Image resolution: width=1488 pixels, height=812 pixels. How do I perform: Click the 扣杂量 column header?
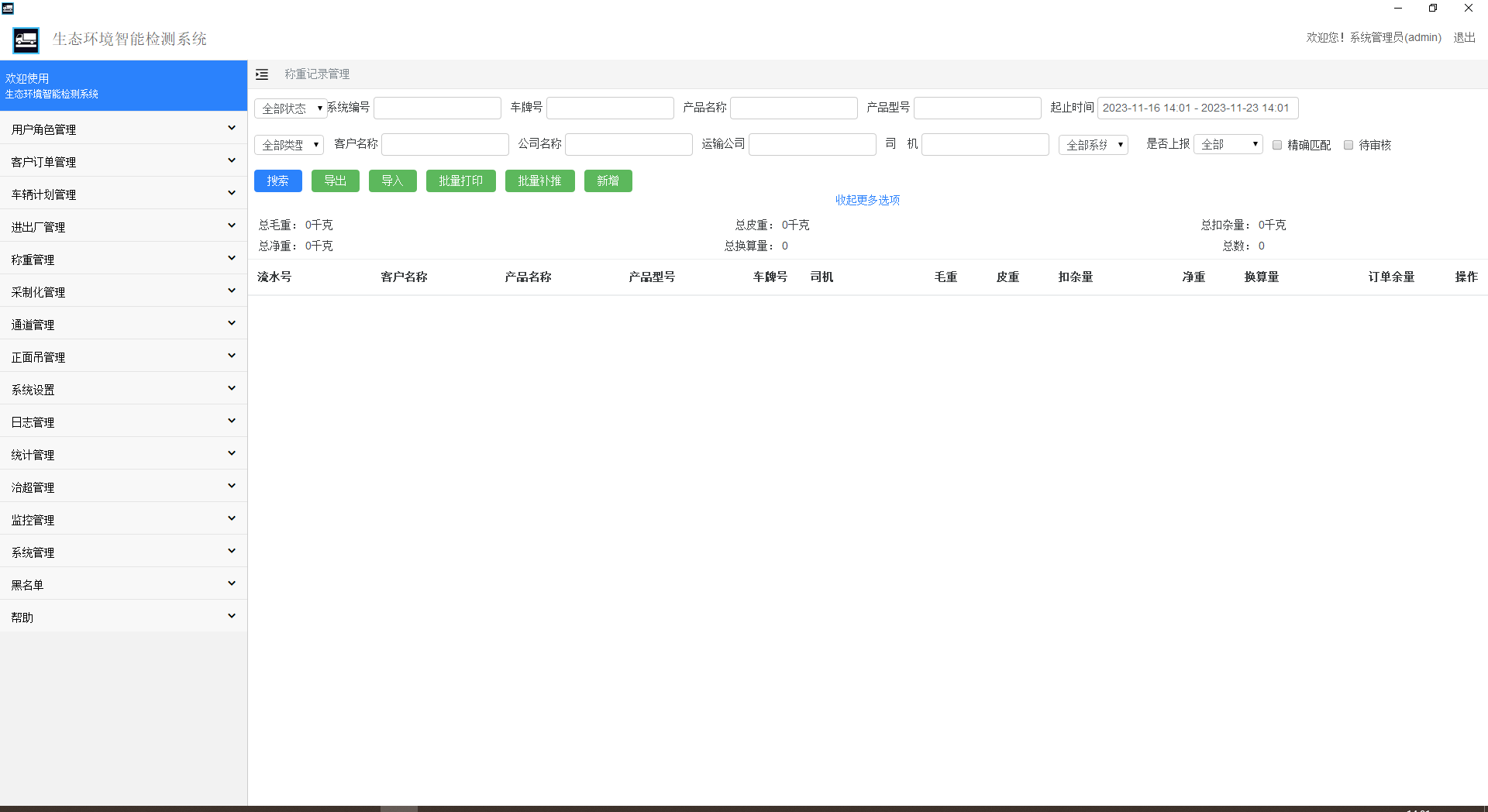(1076, 277)
